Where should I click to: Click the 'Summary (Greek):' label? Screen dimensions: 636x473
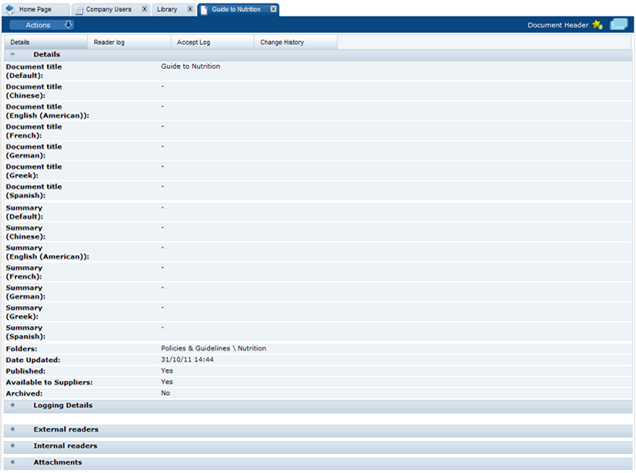[x=24, y=312]
